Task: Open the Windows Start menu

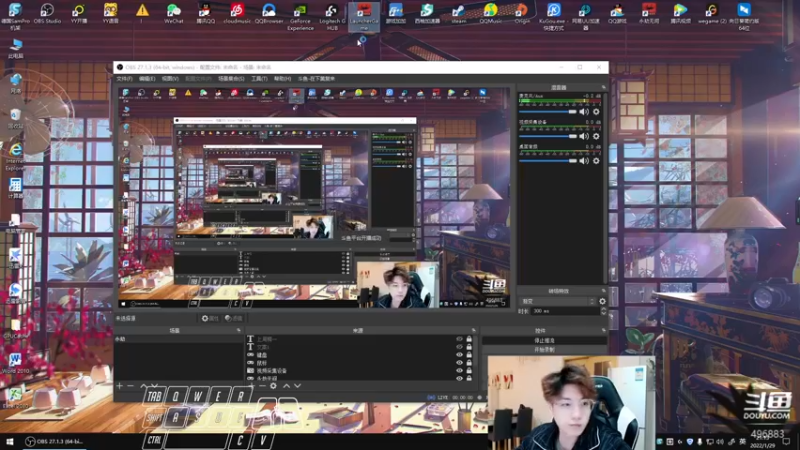Action: coord(9,442)
